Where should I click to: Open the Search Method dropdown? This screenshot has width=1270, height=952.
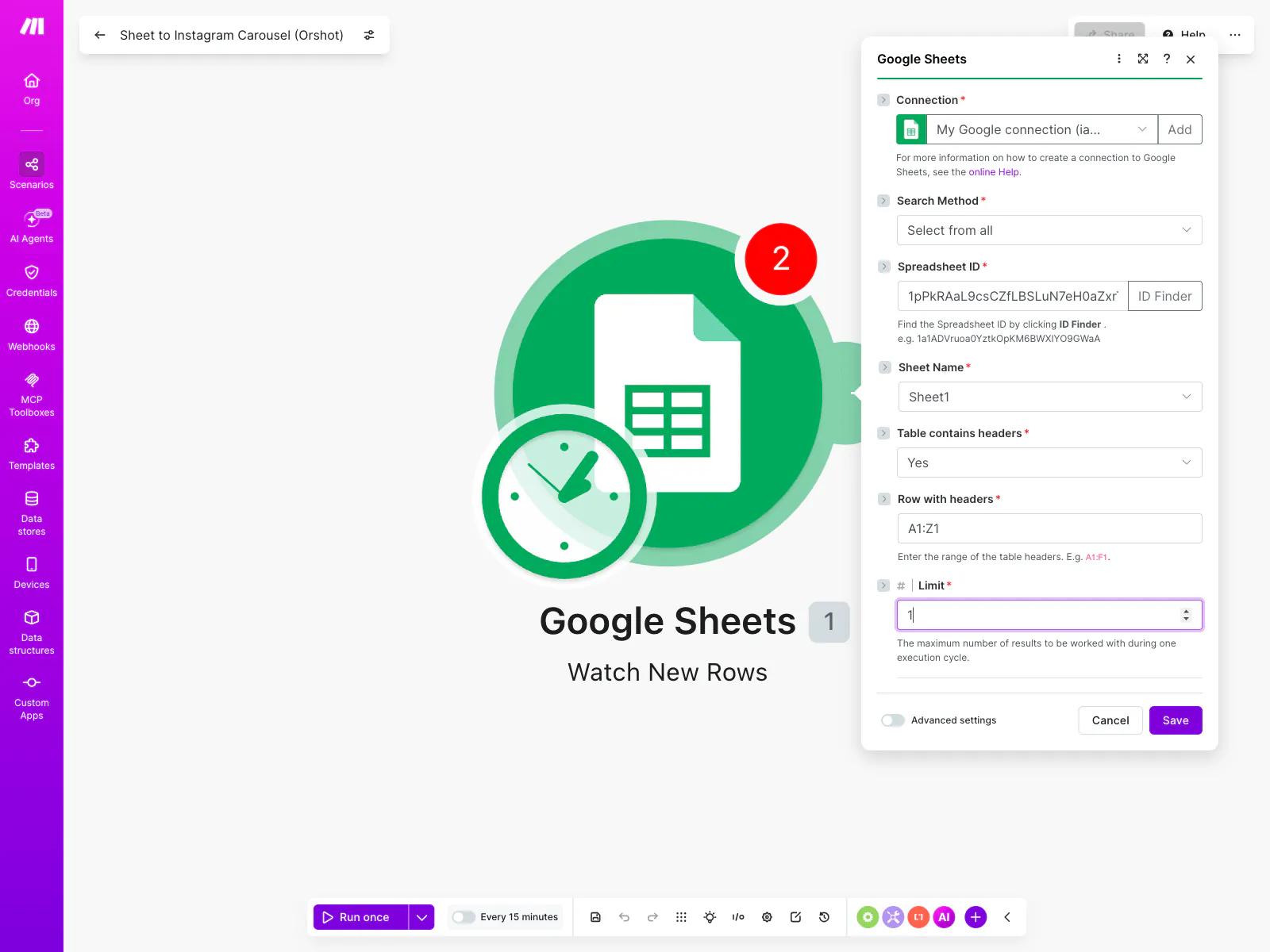(x=1049, y=230)
